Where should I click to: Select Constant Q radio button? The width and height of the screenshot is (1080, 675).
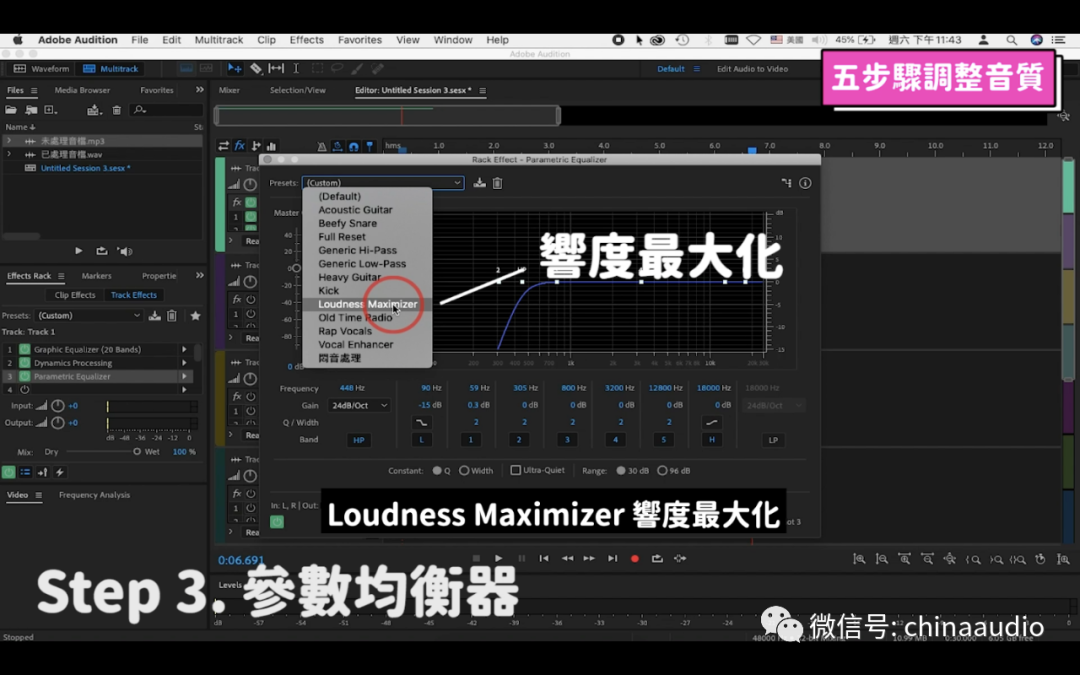pos(437,470)
